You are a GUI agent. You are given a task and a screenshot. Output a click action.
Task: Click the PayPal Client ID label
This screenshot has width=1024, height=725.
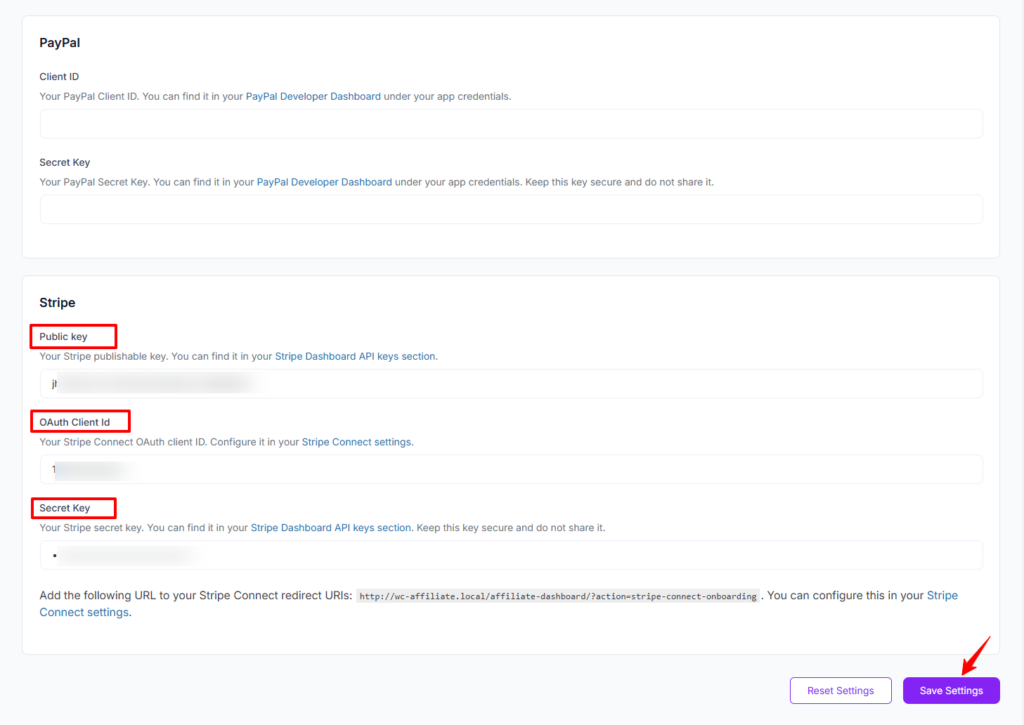pyautogui.click(x=59, y=77)
